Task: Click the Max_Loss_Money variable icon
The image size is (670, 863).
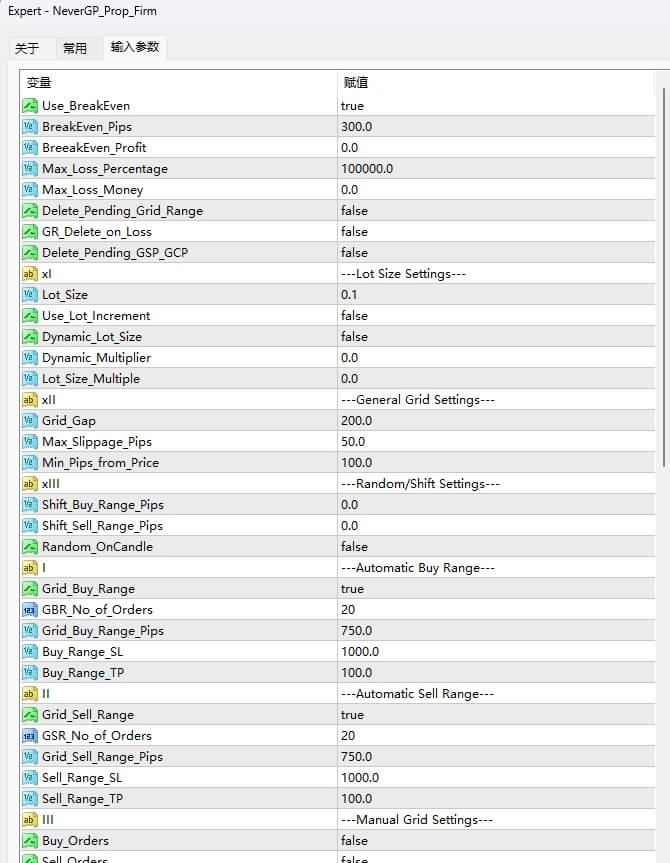Action: point(30,190)
